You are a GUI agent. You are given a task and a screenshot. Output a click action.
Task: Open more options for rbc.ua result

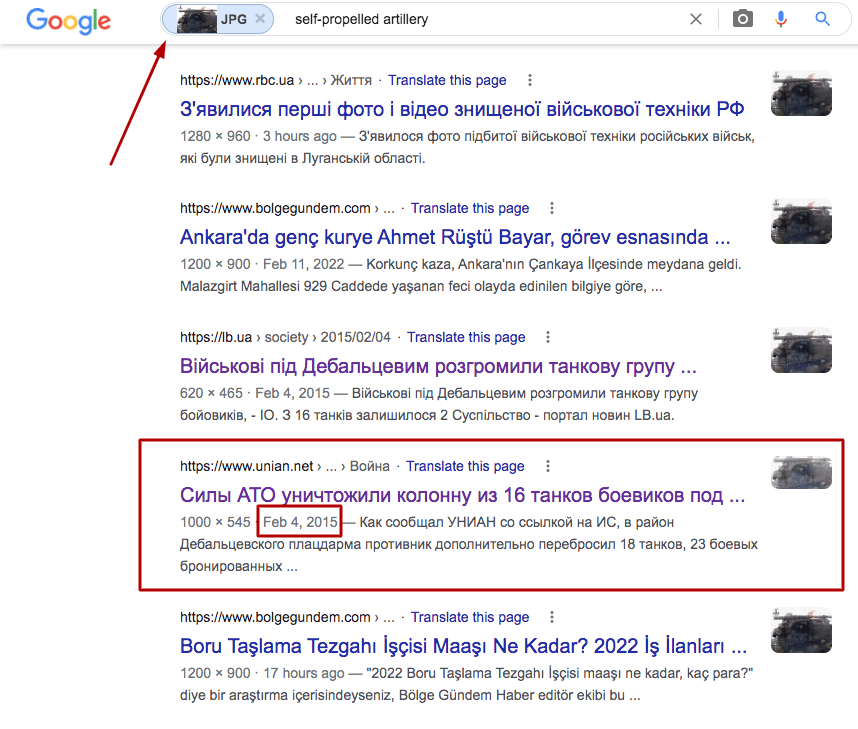coord(530,80)
